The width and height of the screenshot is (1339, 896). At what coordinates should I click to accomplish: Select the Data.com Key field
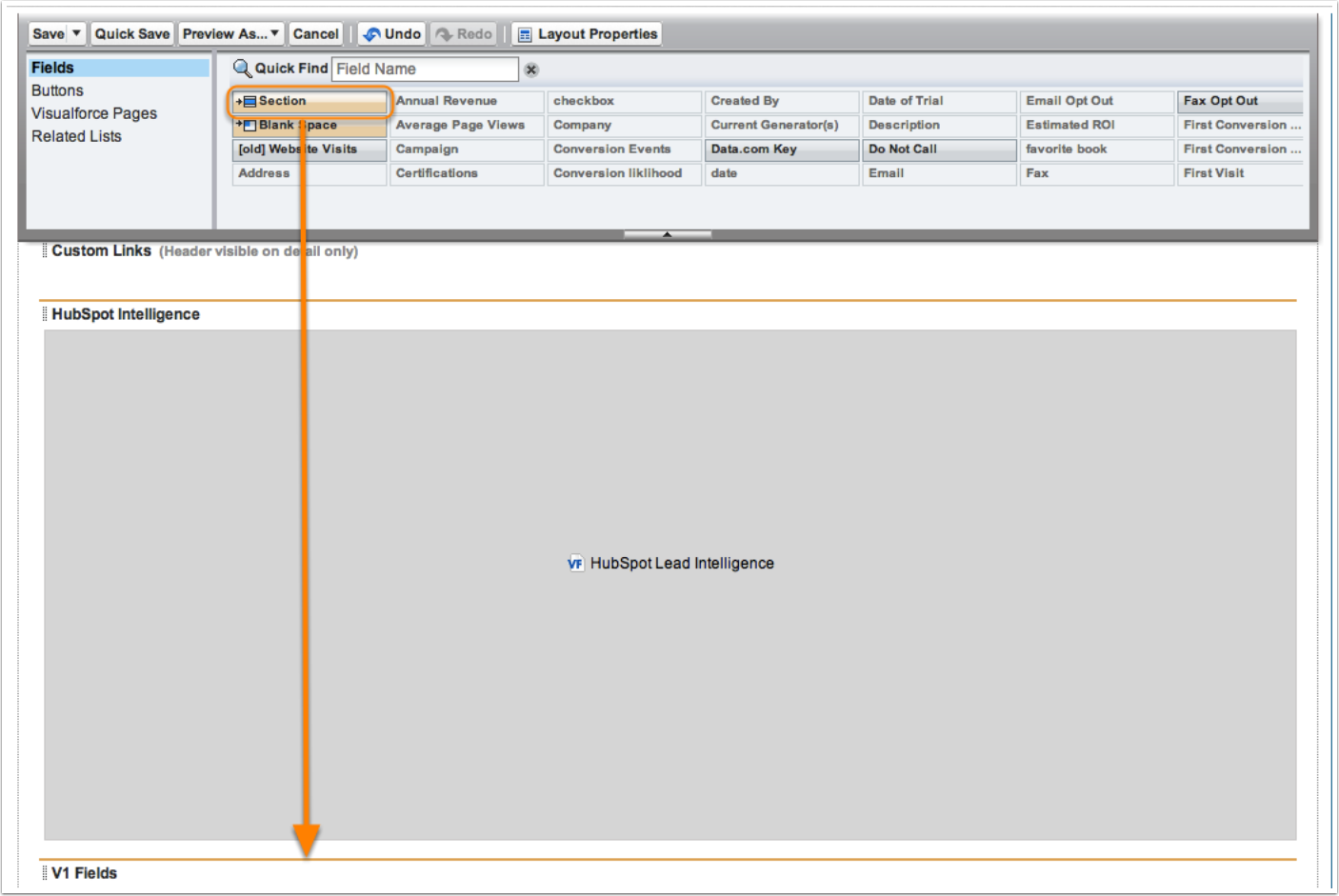coord(782,149)
